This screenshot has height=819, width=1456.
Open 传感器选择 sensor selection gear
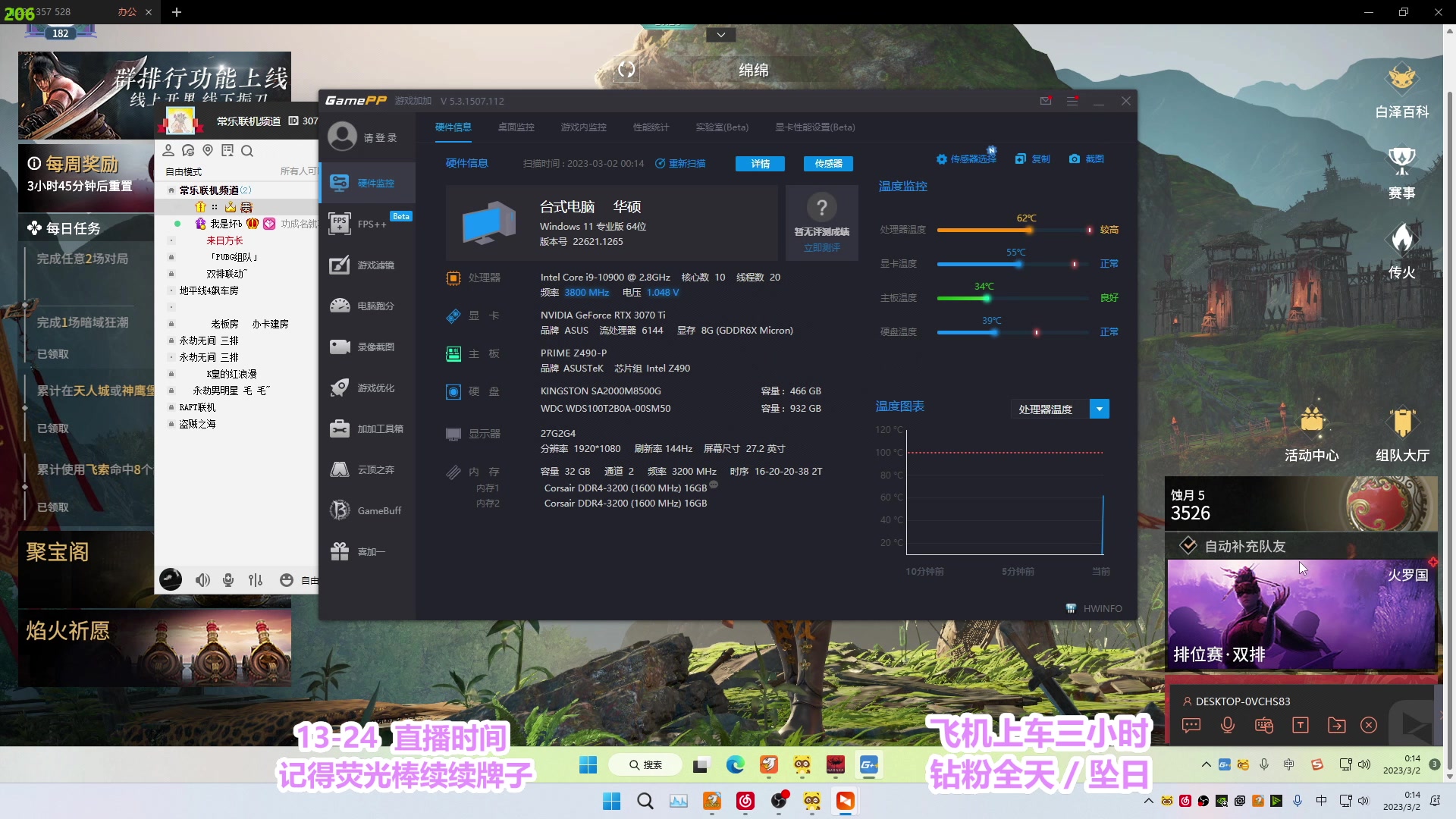click(x=966, y=159)
